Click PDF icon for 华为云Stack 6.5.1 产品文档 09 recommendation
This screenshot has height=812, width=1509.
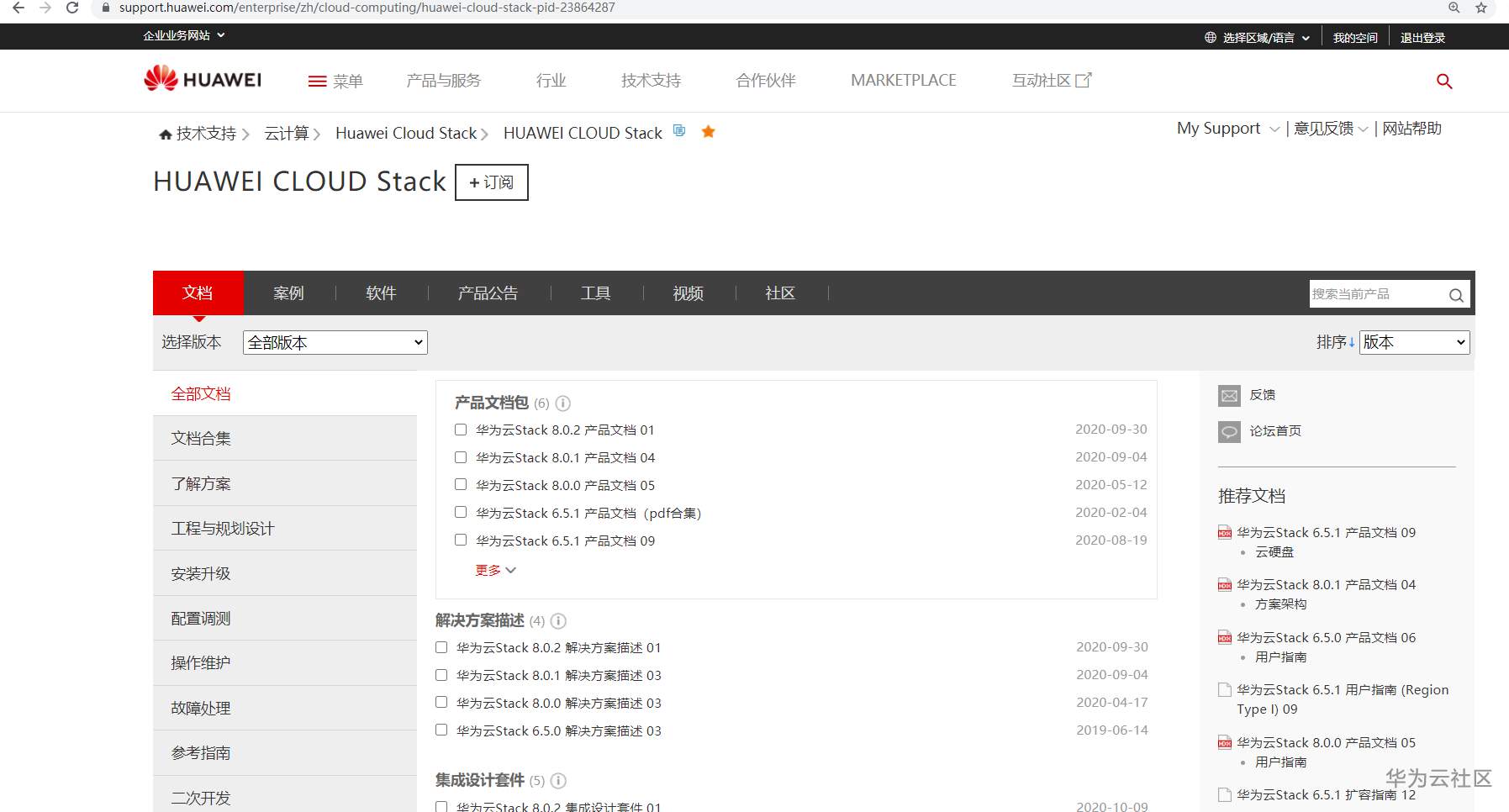point(1225,533)
